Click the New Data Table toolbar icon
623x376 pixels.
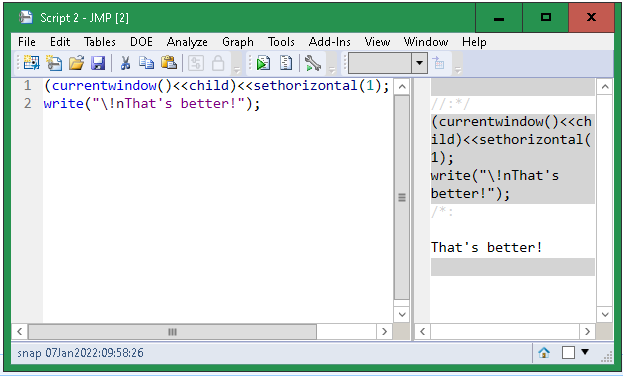tap(31, 63)
